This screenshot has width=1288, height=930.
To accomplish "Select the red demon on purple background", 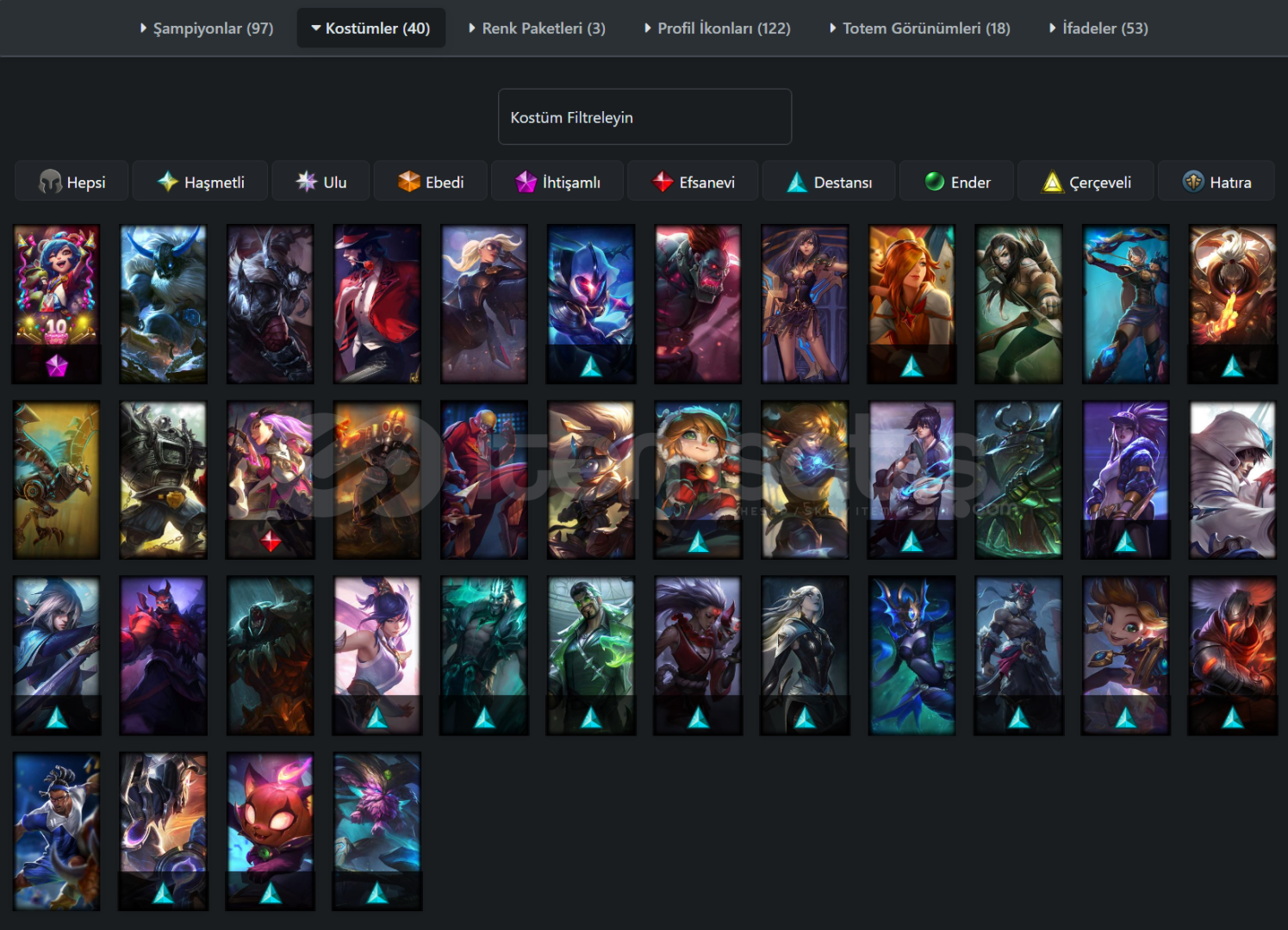I will click(163, 655).
